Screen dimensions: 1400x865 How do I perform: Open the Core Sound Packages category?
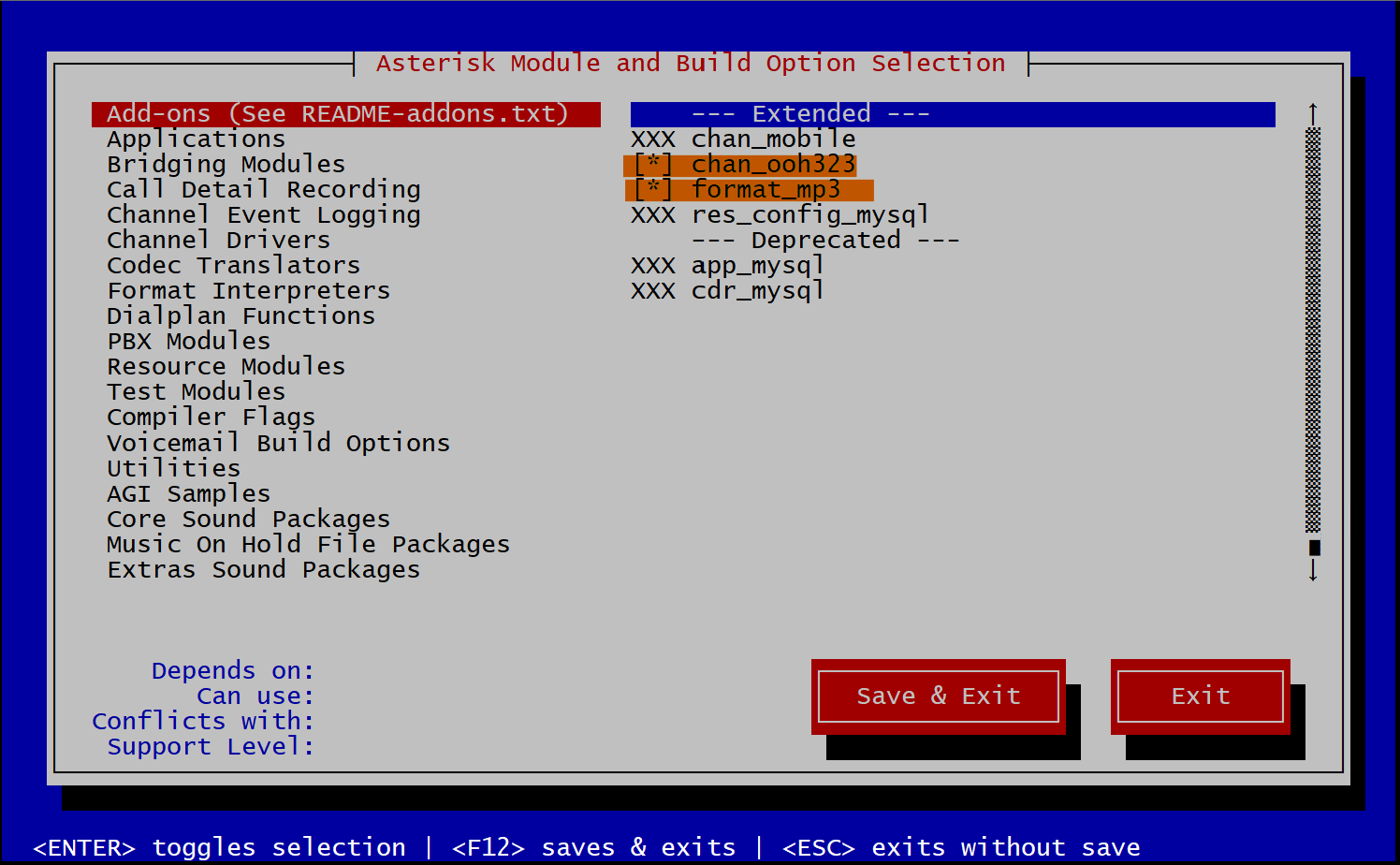coord(248,519)
